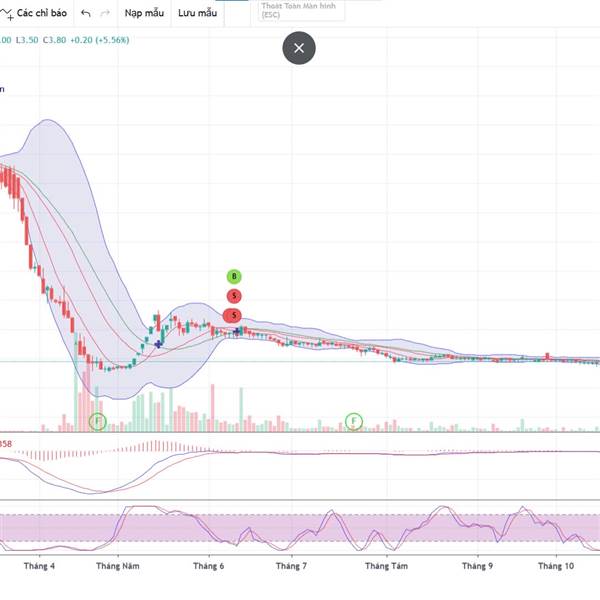Close fullscreen with the round X button
The width and height of the screenshot is (600, 600).
click(x=299, y=48)
